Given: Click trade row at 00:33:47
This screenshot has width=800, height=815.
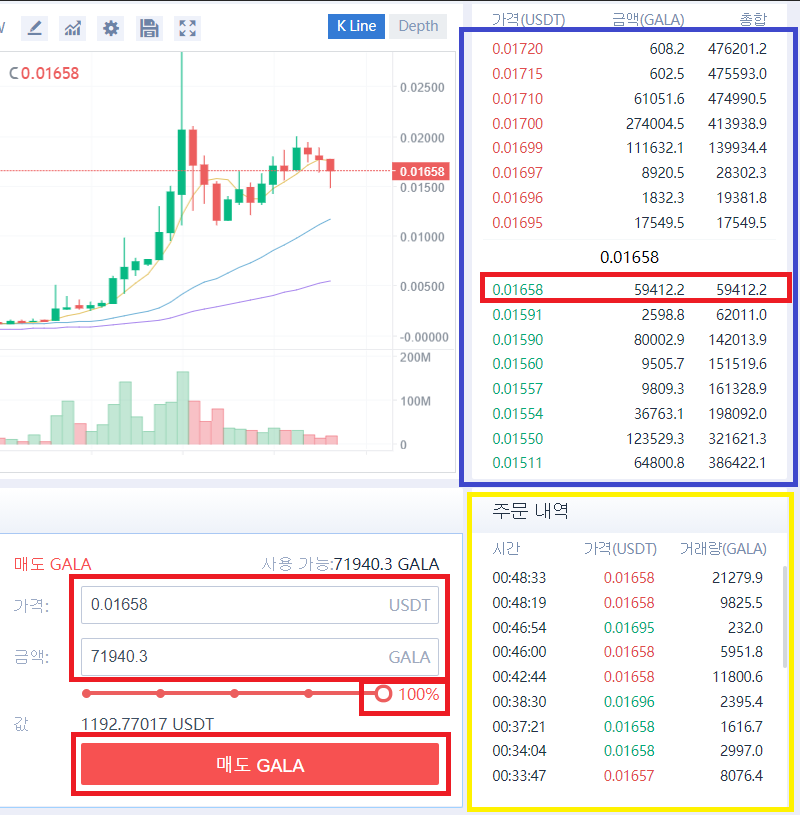Looking at the screenshot, I should [628, 775].
